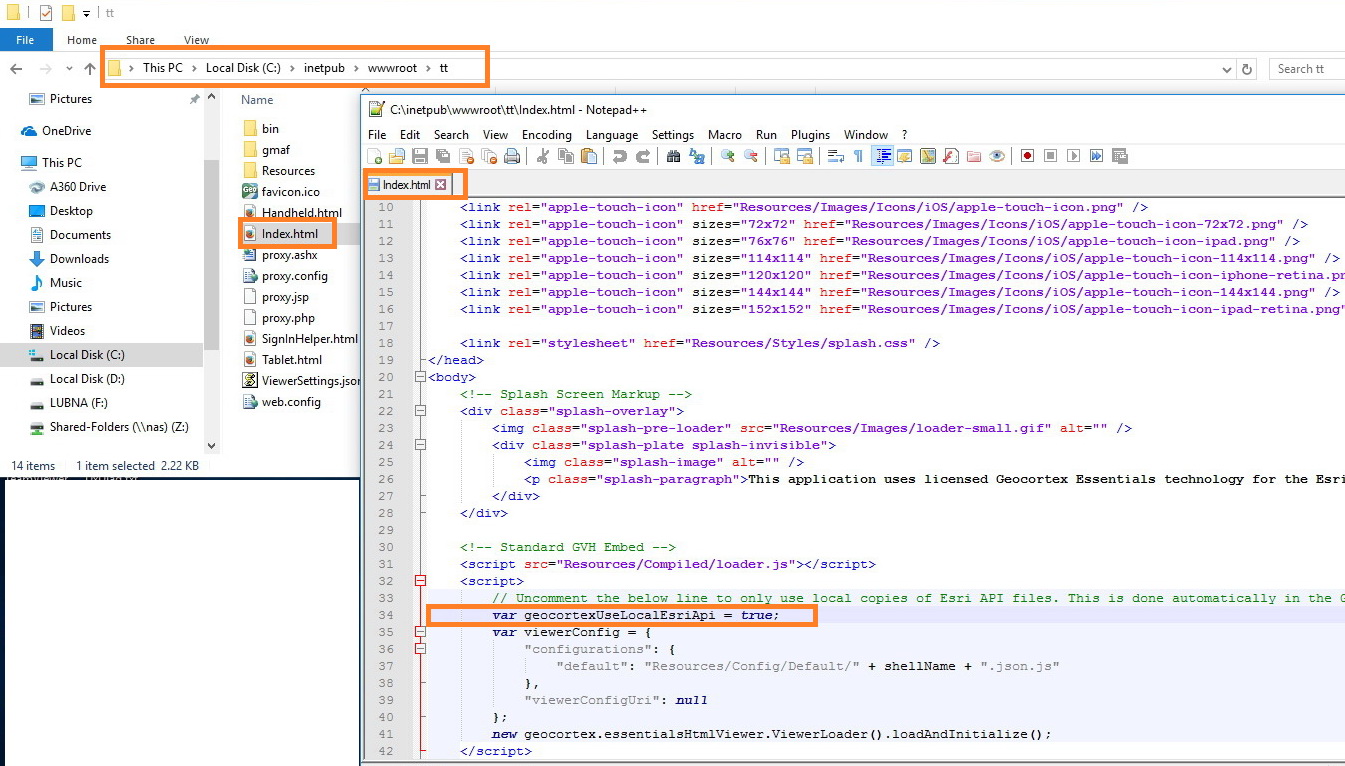This screenshot has height=766, width=1345.
Task: Open Explorer address bar history dropdown
Action: [1227, 69]
